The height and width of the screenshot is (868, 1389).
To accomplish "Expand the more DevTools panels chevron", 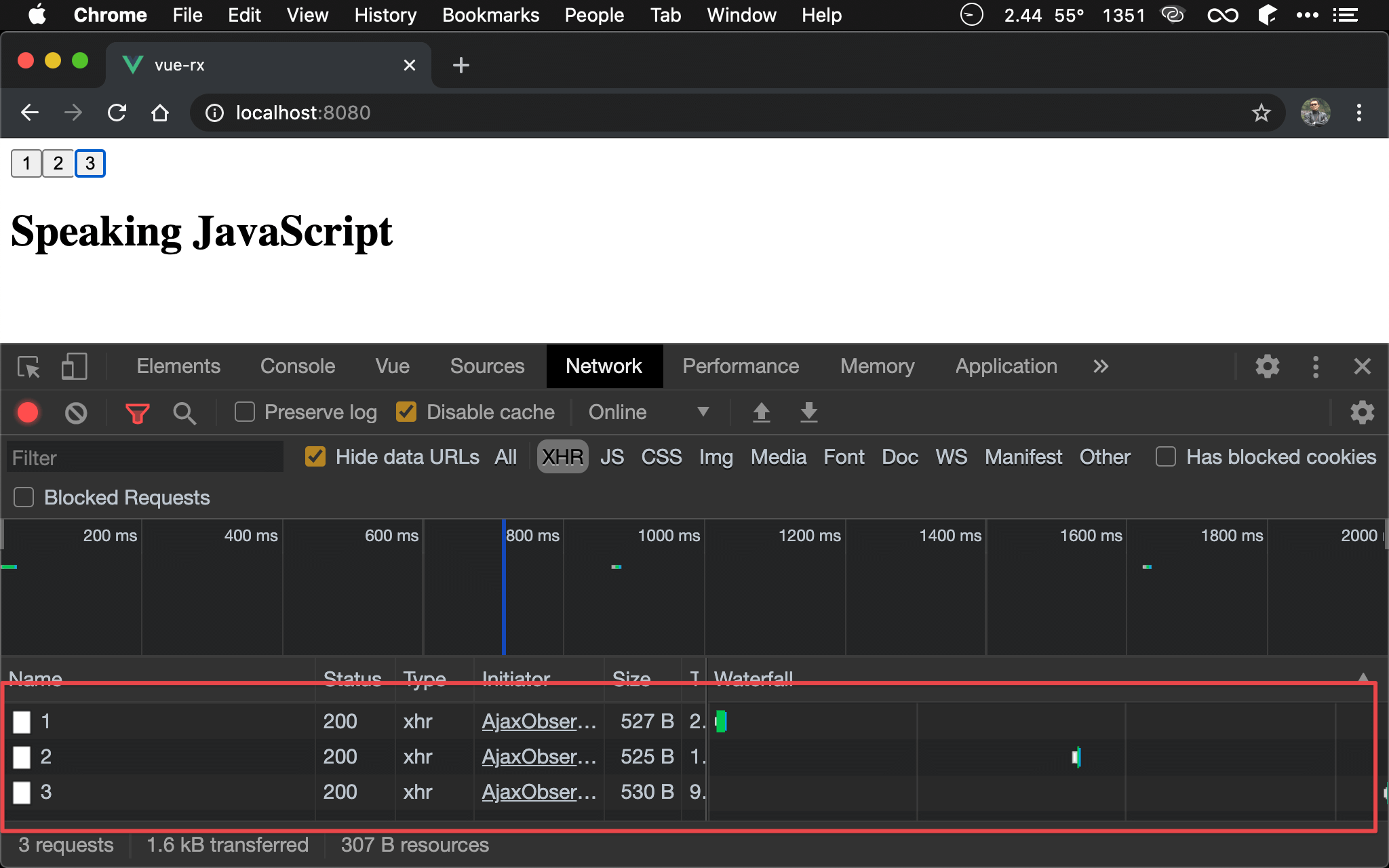I will (1100, 366).
